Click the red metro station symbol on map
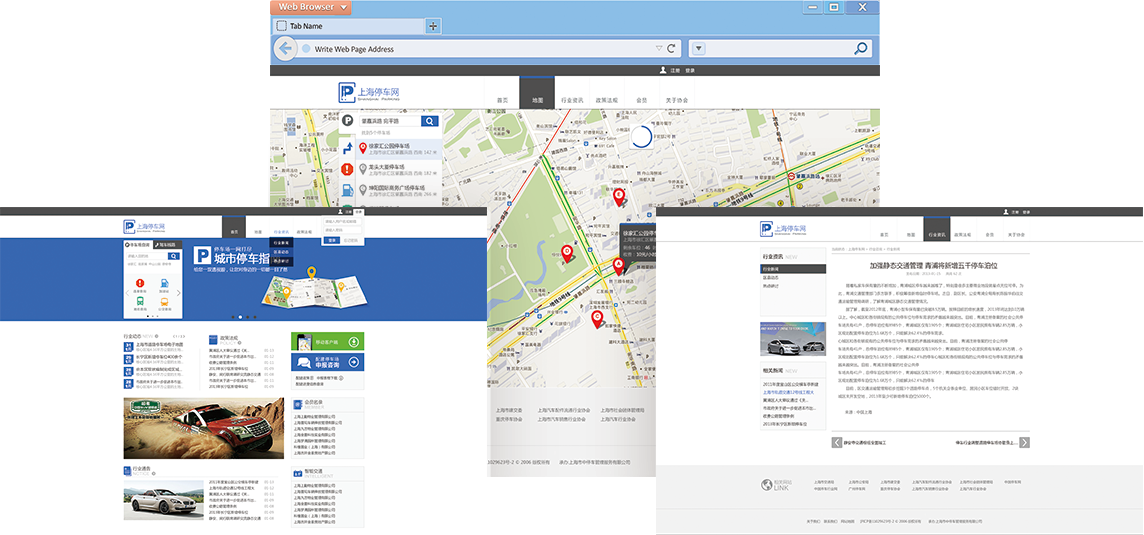 click(x=791, y=175)
